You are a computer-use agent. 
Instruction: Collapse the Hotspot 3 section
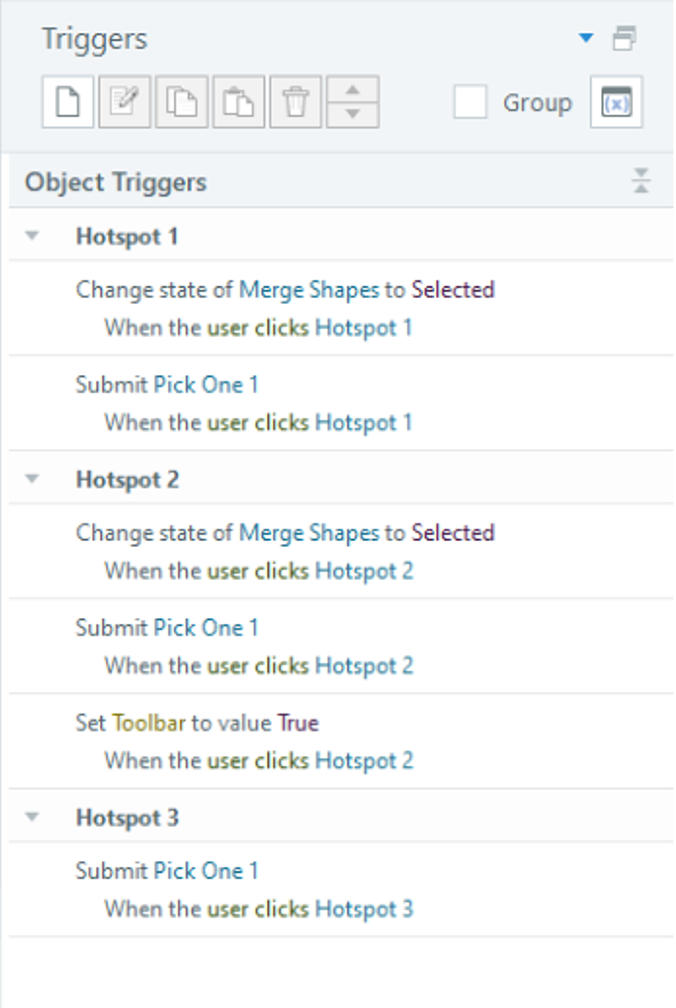32,817
